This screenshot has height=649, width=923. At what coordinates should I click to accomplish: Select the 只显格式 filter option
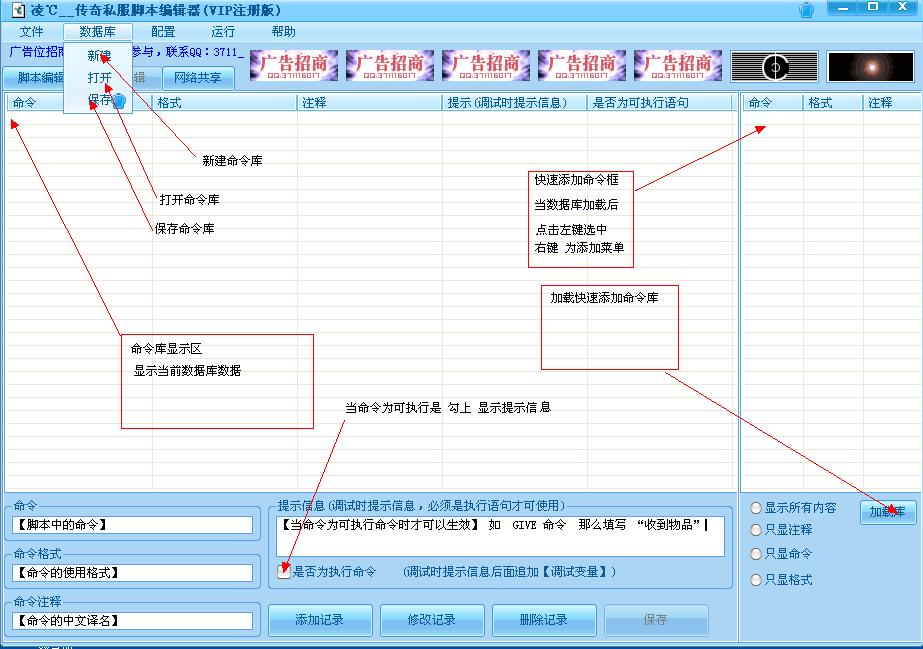(x=757, y=579)
